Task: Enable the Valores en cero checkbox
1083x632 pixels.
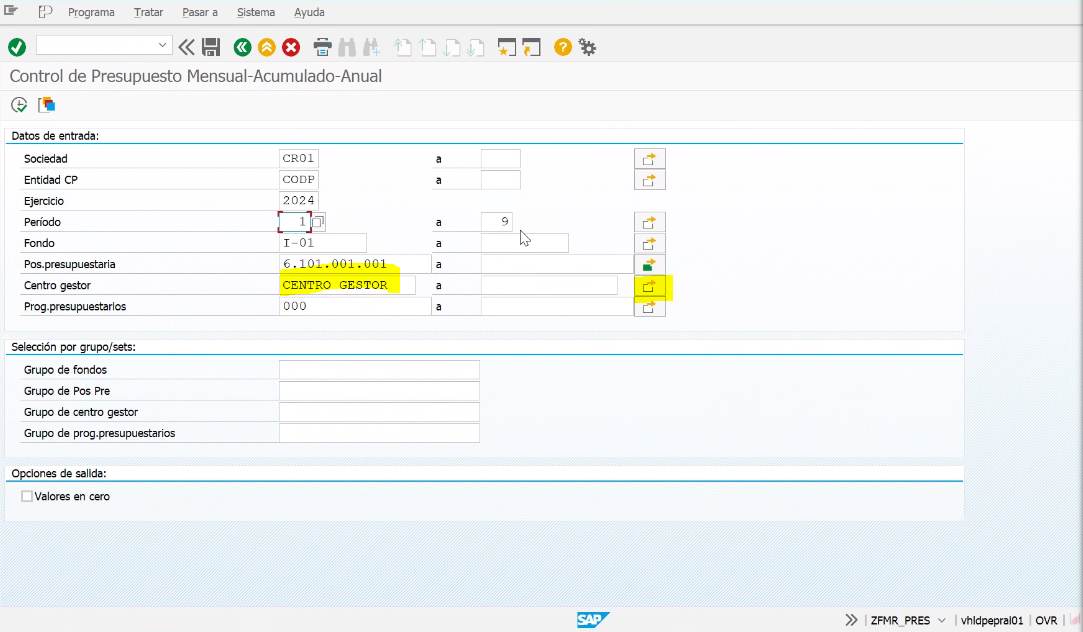Action: tap(27, 496)
